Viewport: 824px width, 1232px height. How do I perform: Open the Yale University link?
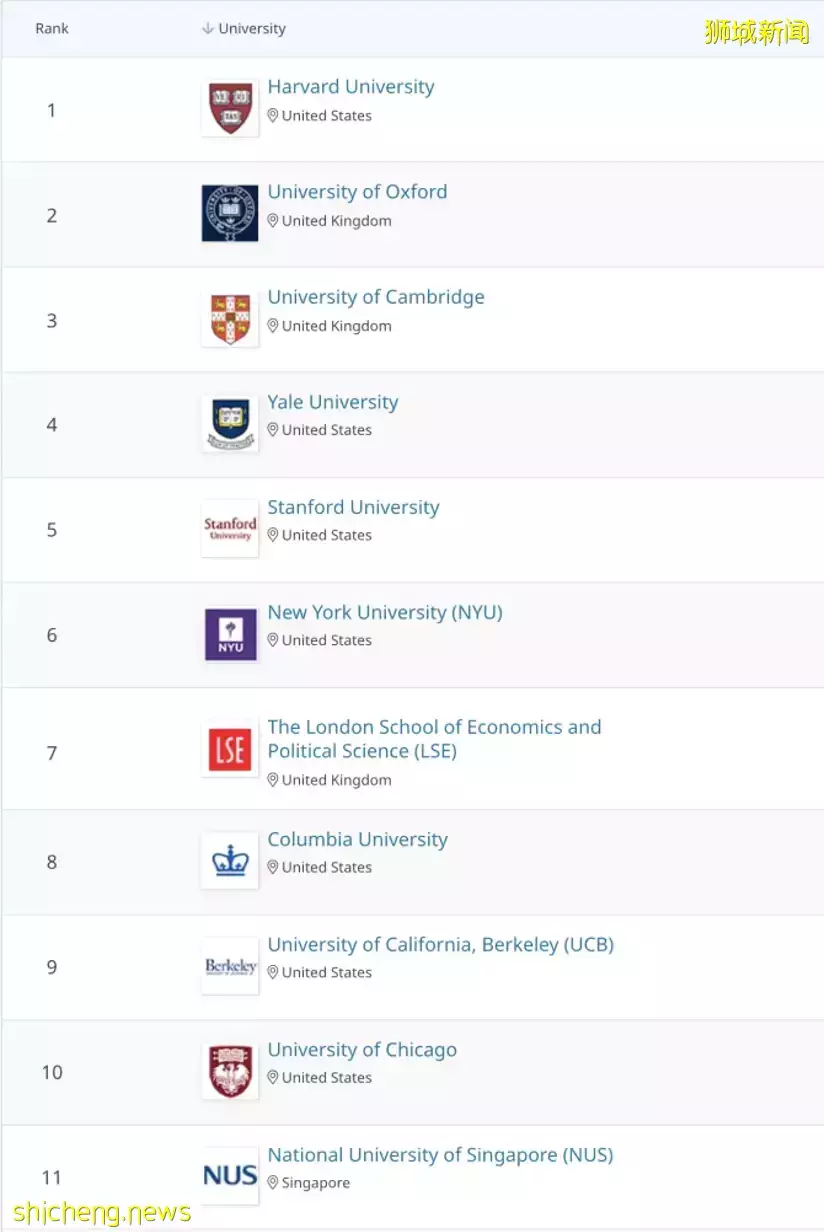pos(333,402)
